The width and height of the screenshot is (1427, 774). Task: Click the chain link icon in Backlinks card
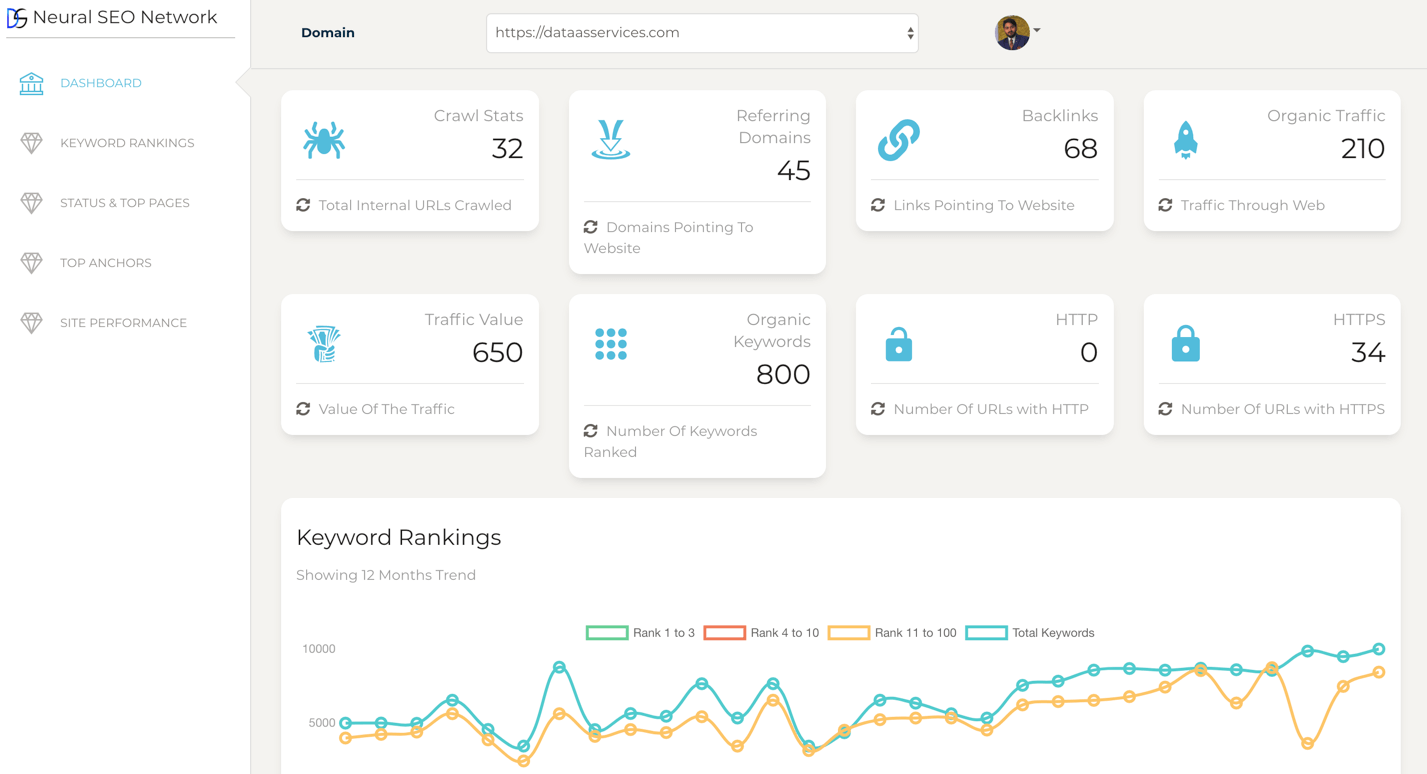coord(898,140)
